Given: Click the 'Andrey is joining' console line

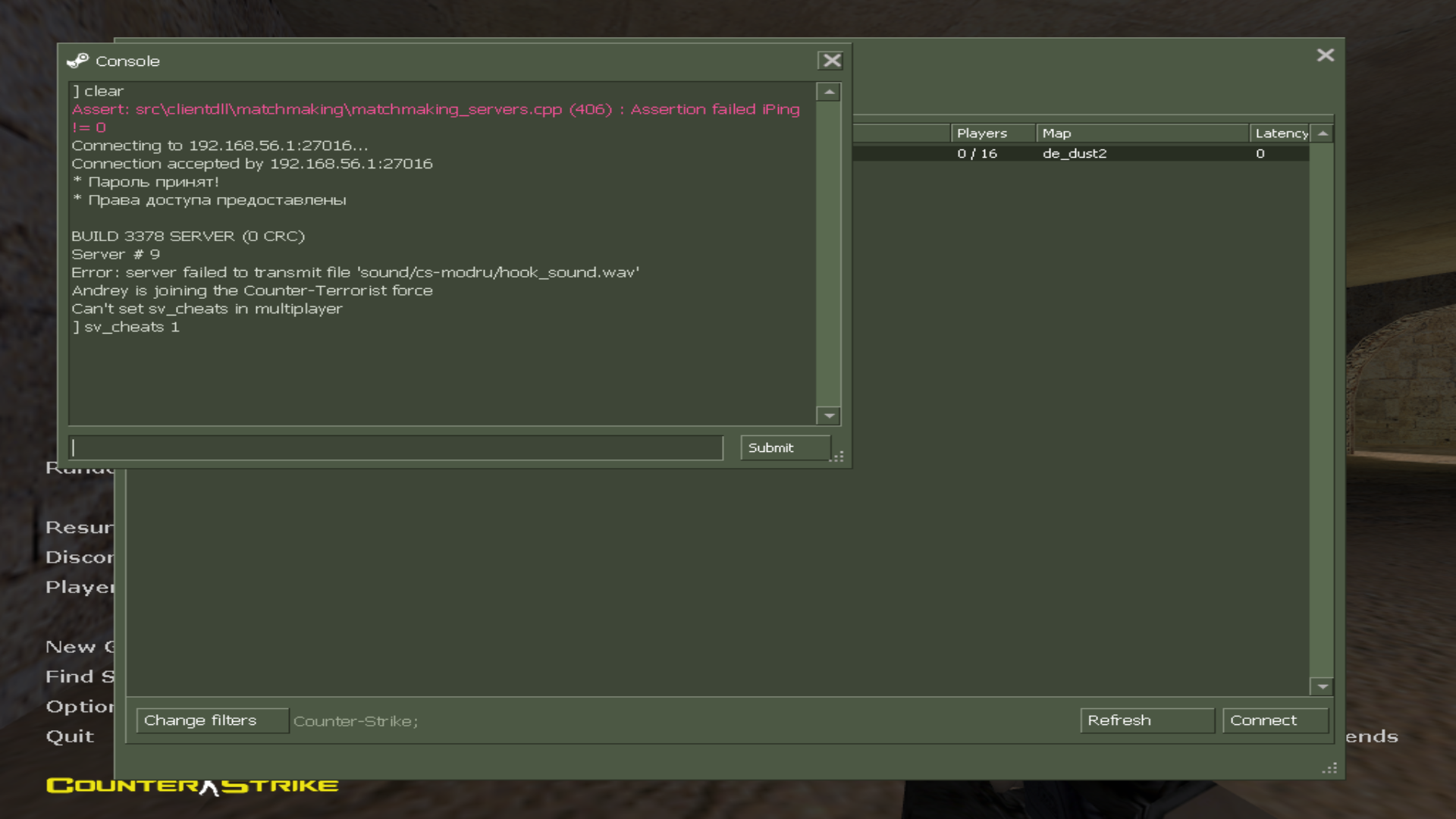Looking at the screenshot, I should (253, 290).
